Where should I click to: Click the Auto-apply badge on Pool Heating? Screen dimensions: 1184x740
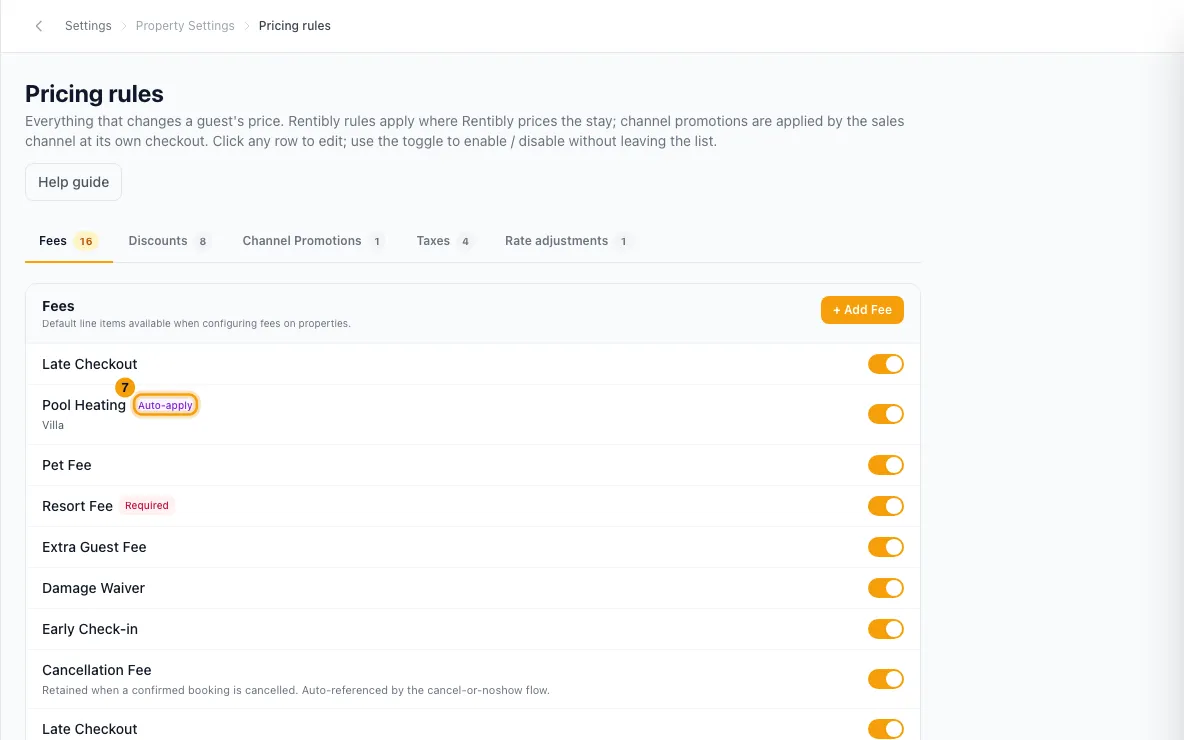click(165, 405)
